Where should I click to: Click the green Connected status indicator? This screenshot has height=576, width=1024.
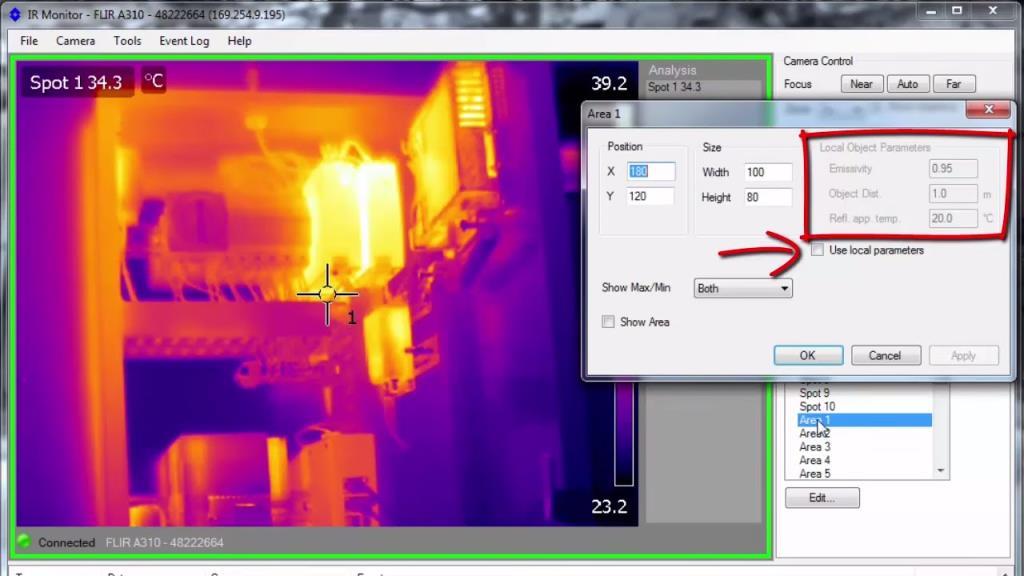pos(24,542)
